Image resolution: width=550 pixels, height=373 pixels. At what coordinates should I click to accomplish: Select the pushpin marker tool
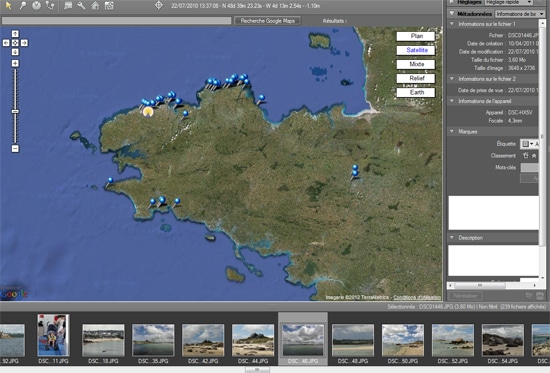pyautogui.click(x=22, y=6)
